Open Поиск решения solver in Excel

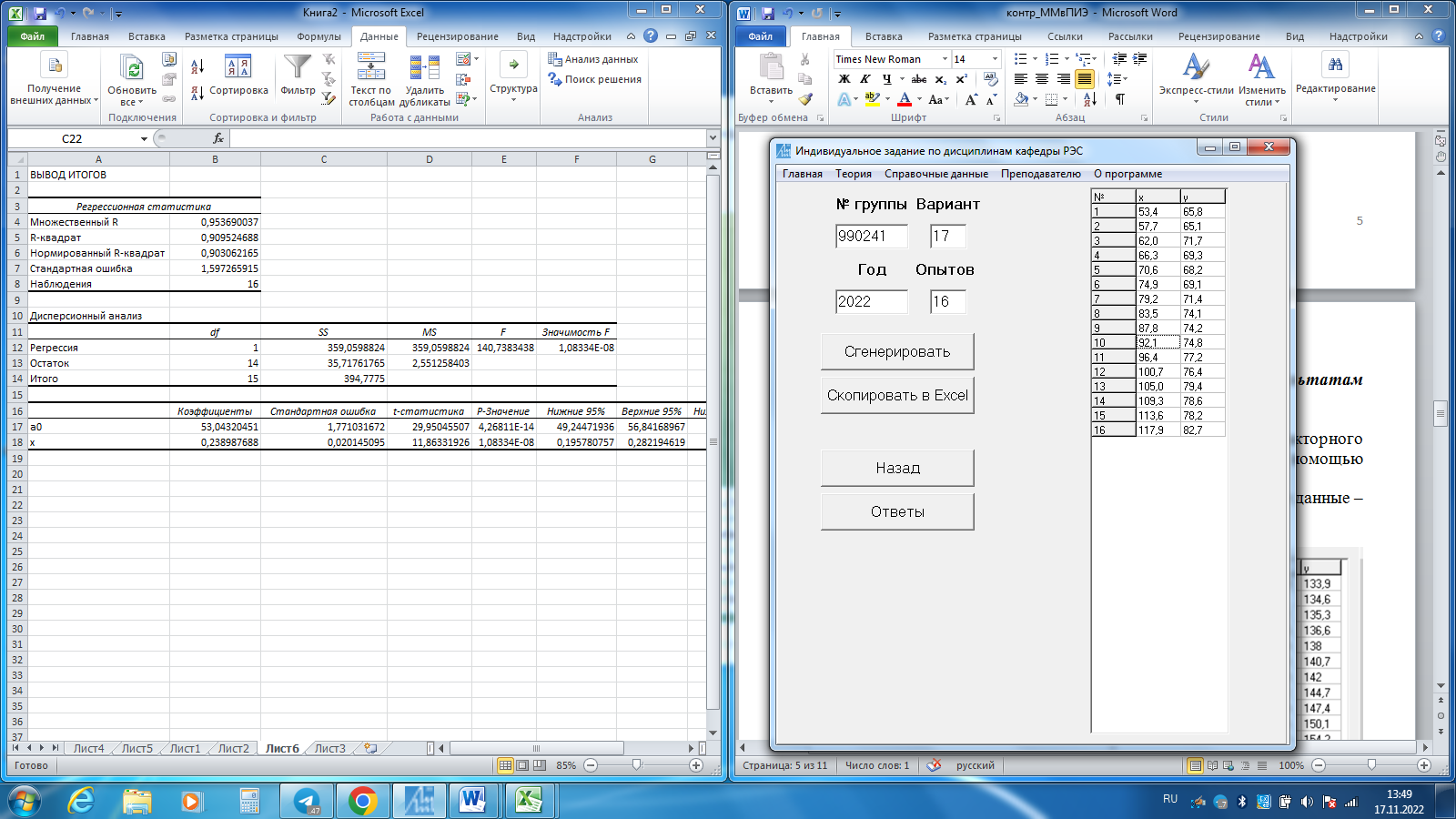tap(594, 79)
